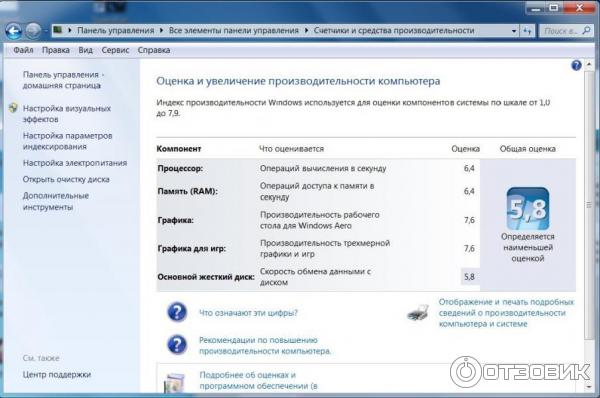Select the Процессор: row label
600x398 pixels.
tap(180, 168)
